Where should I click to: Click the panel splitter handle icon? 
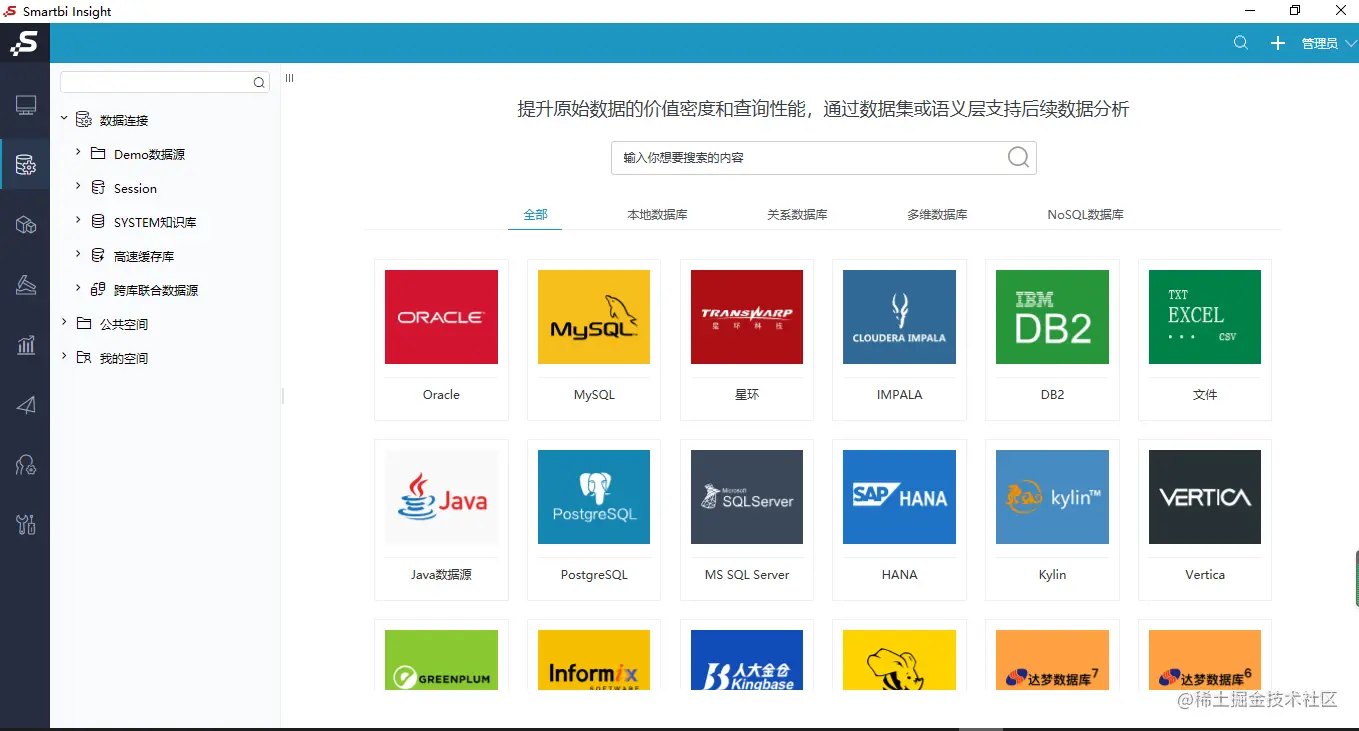[x=289, y=78]
